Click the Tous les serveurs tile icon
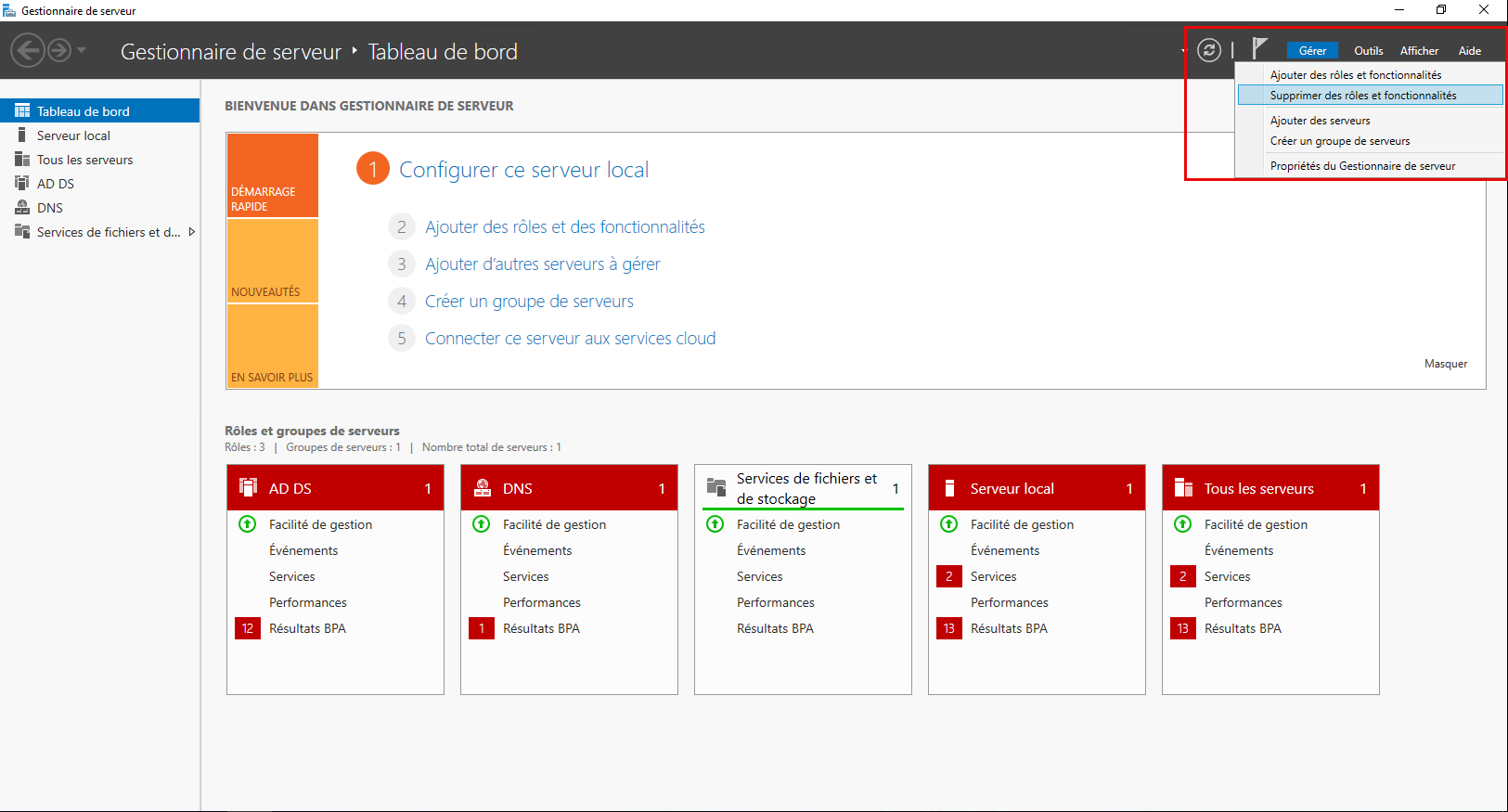 [x=1183, y=487]
